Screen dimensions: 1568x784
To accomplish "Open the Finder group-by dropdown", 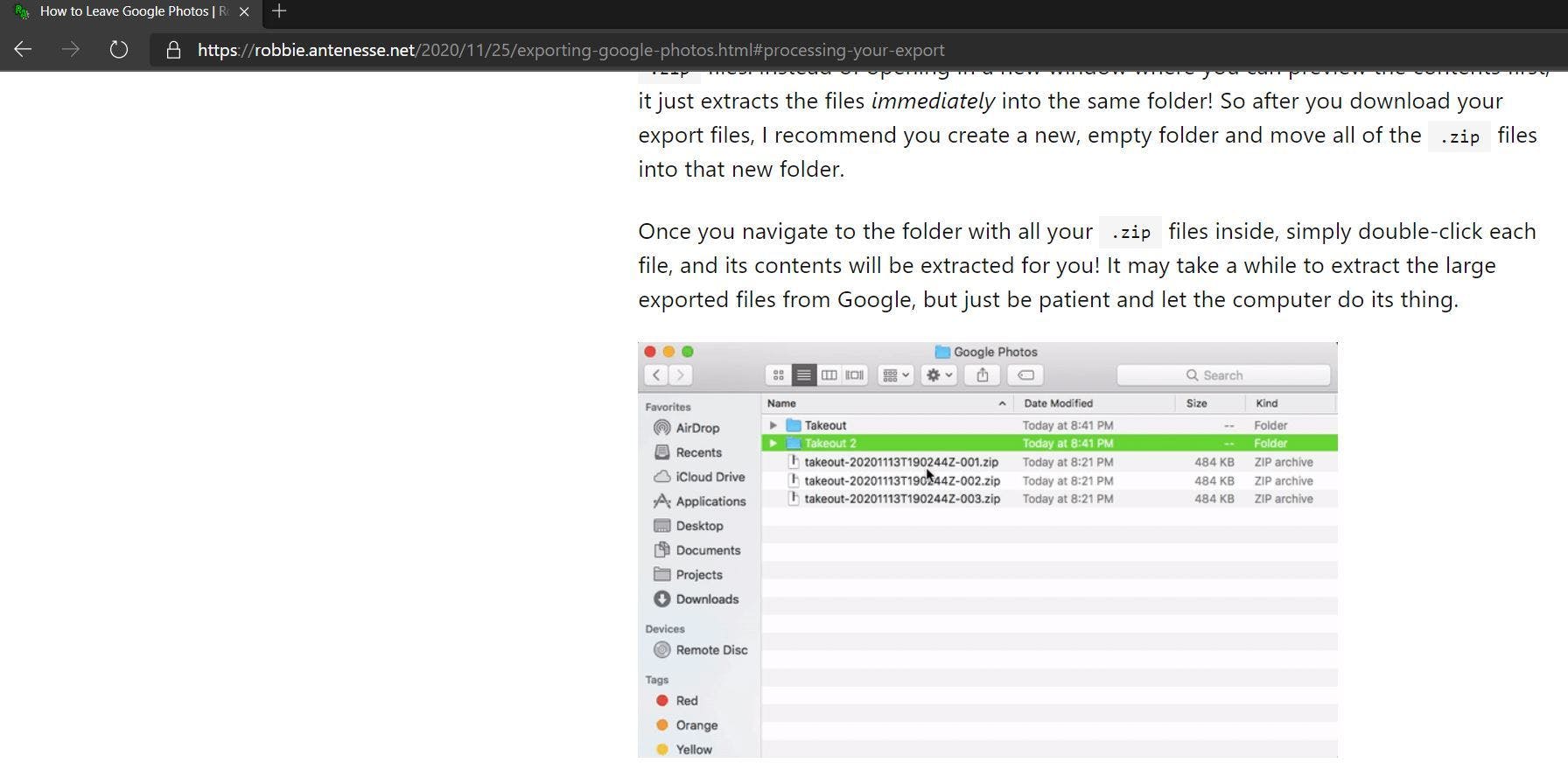I will click(x=895, y=375).
